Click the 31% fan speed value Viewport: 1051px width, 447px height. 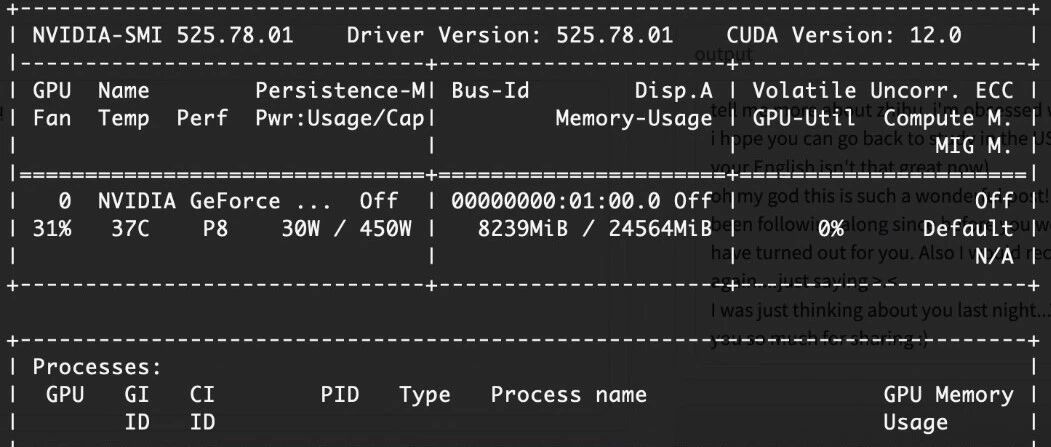(x=52, y=229)
